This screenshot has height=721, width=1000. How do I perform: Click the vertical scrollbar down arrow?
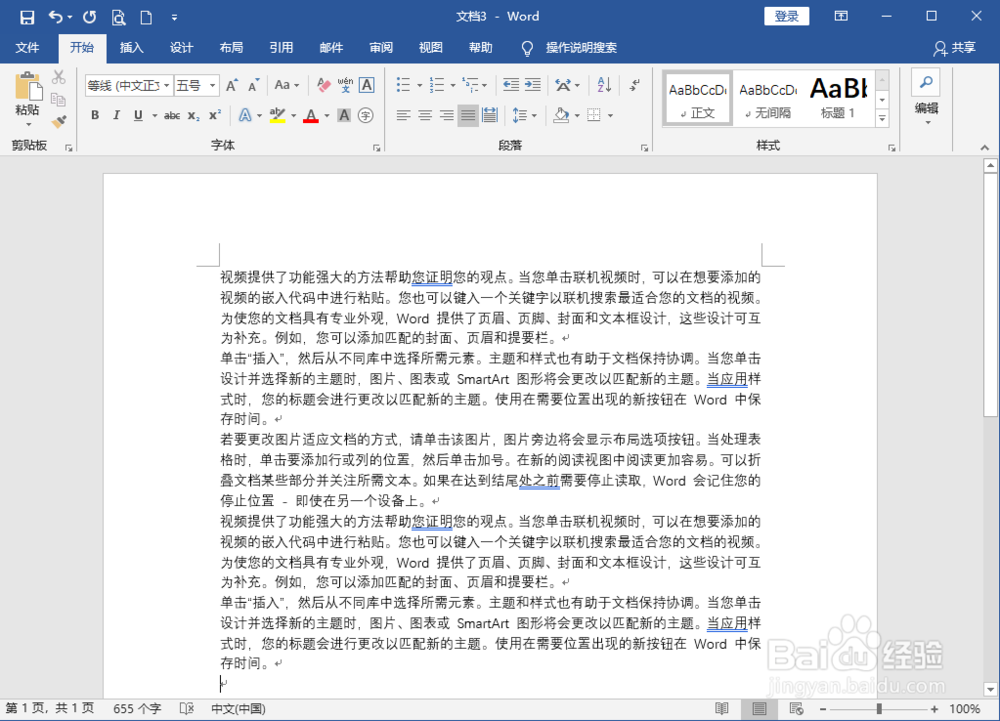(x=990, y=689)
